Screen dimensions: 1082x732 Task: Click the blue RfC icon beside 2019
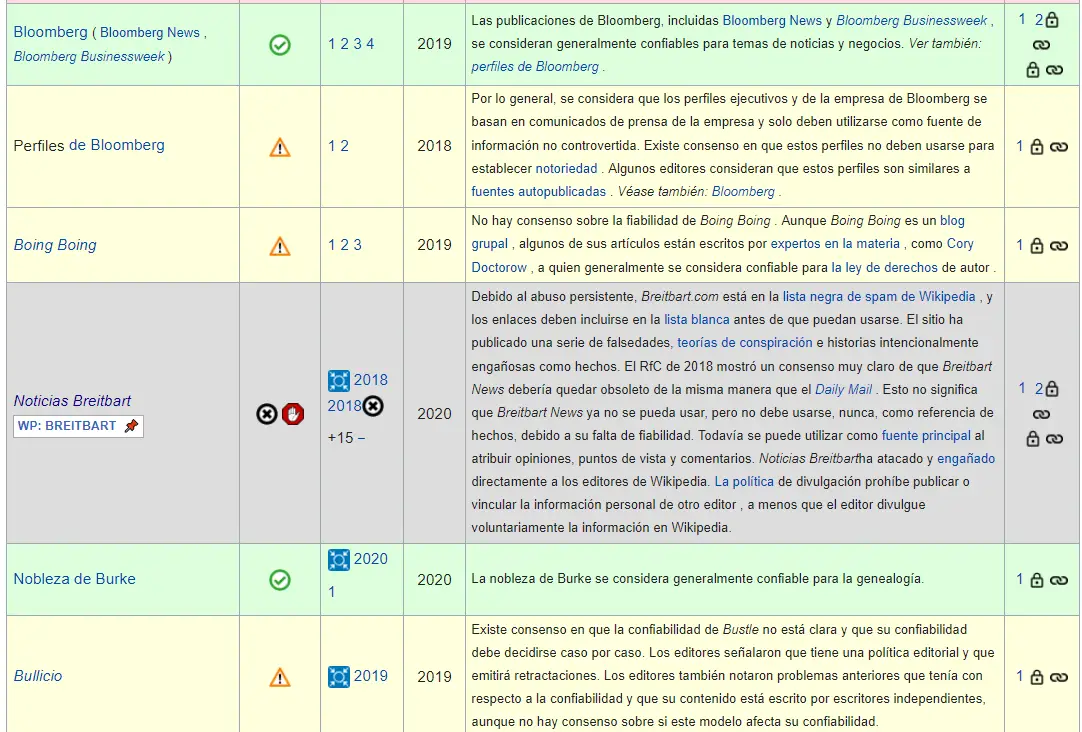(339, 677)
